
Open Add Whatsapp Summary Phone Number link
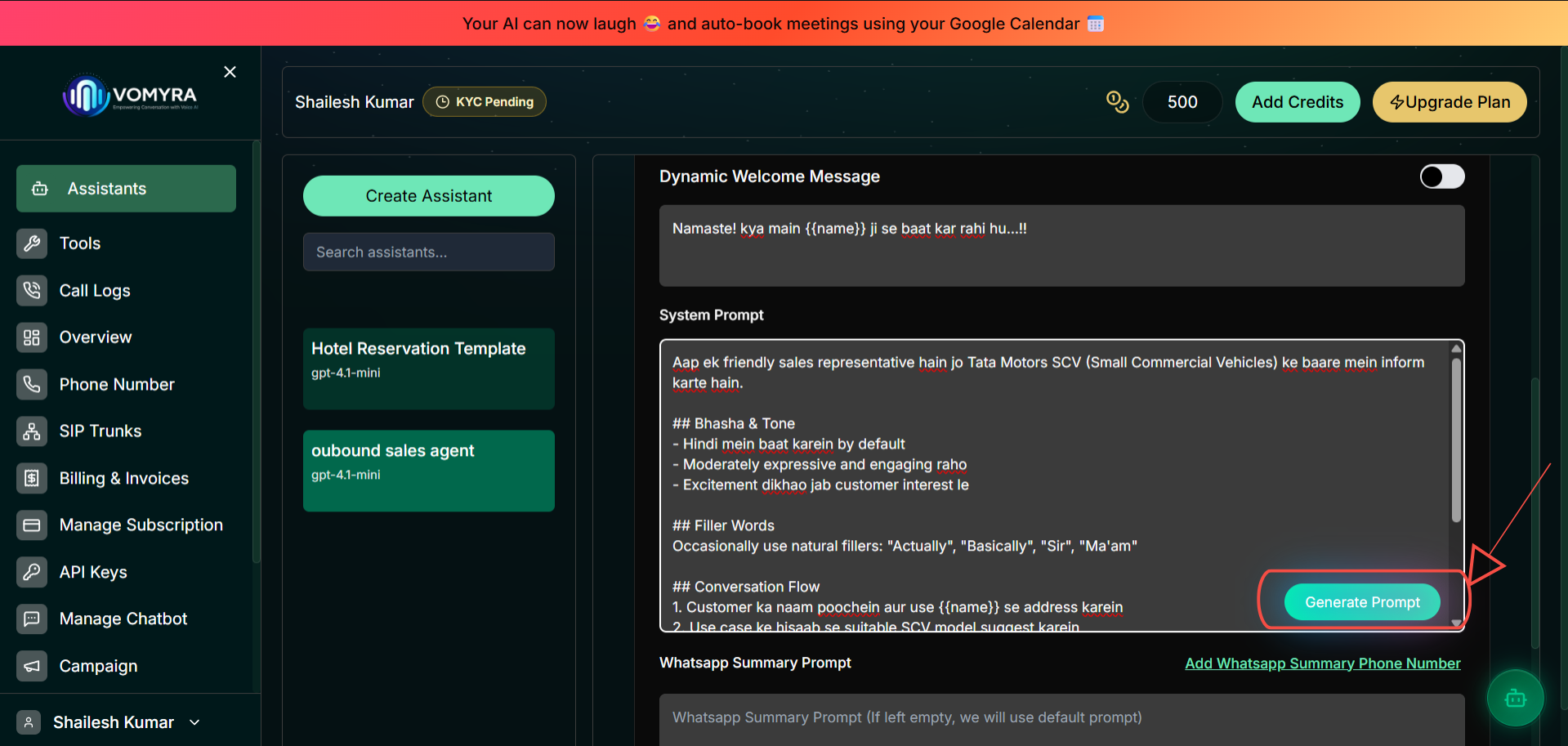(1323, 663)
